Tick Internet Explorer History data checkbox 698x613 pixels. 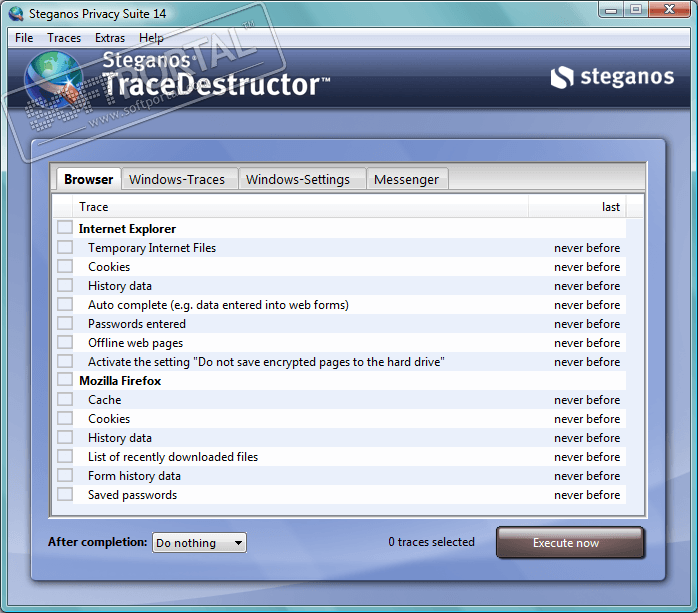click(x=65, y=285)
